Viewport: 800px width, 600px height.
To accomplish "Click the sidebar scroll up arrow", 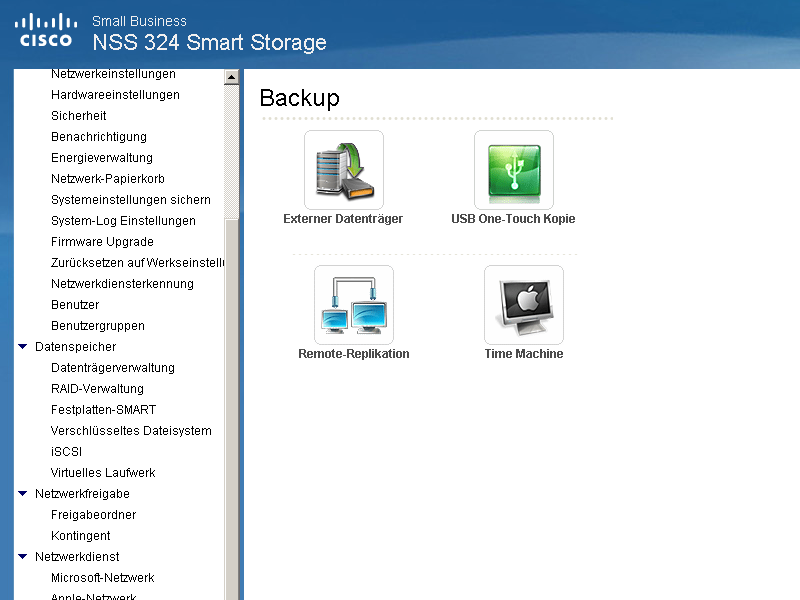I will point(231,77).
